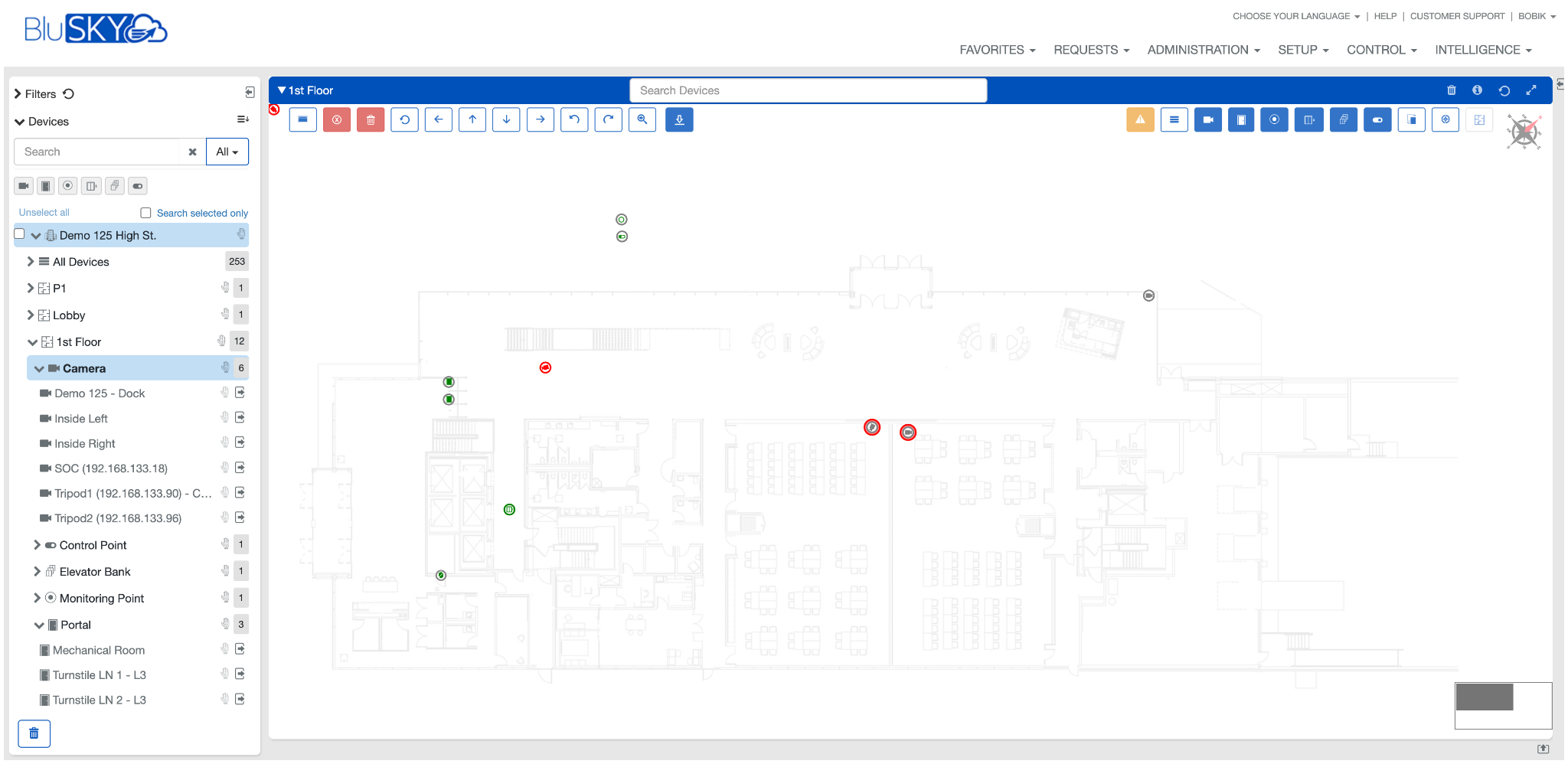The image size is (1568, 764).
Task: Toggle camera visibility on the floor plan toolbar
Action: pos(1208,119)
